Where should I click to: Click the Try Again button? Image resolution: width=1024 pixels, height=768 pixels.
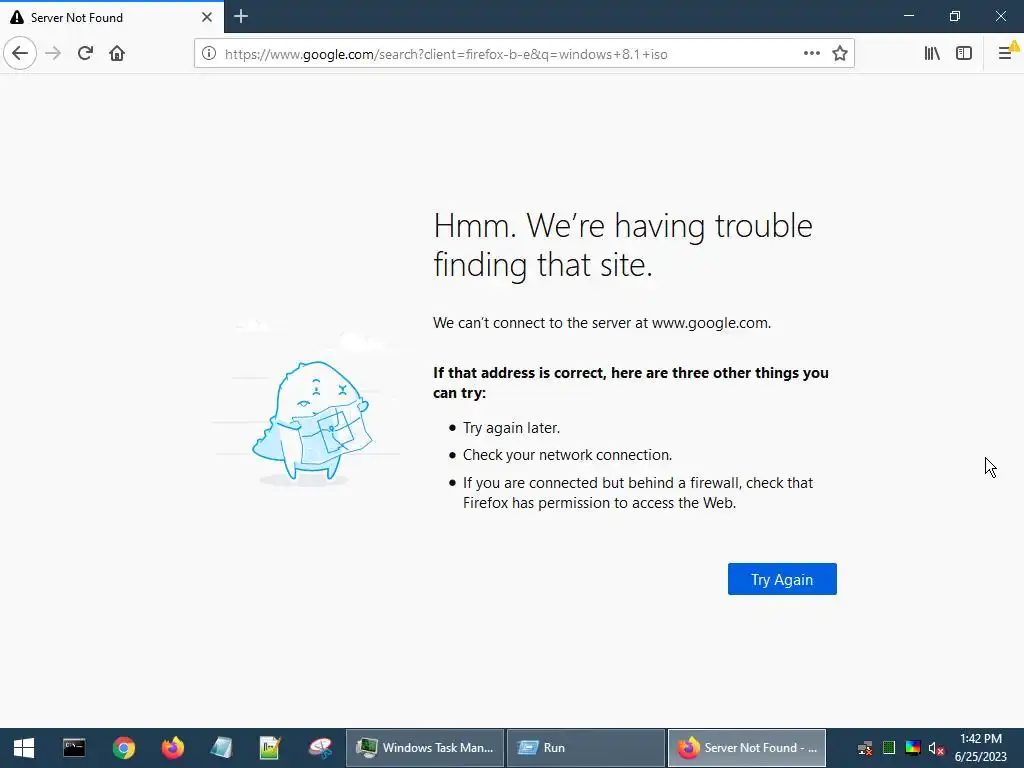[x=782, y=579]
